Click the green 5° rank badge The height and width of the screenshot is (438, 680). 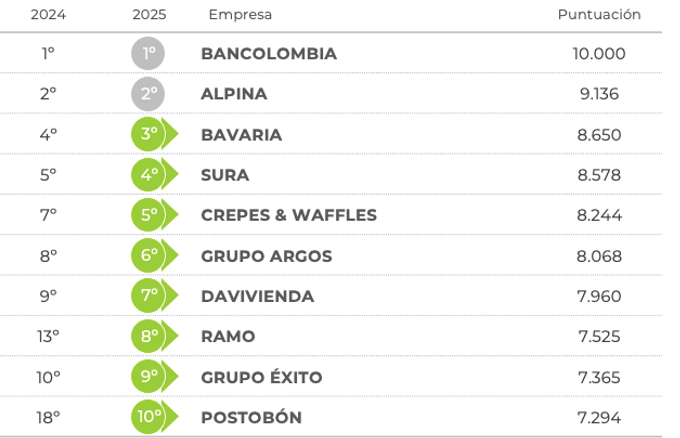point(150,215)
